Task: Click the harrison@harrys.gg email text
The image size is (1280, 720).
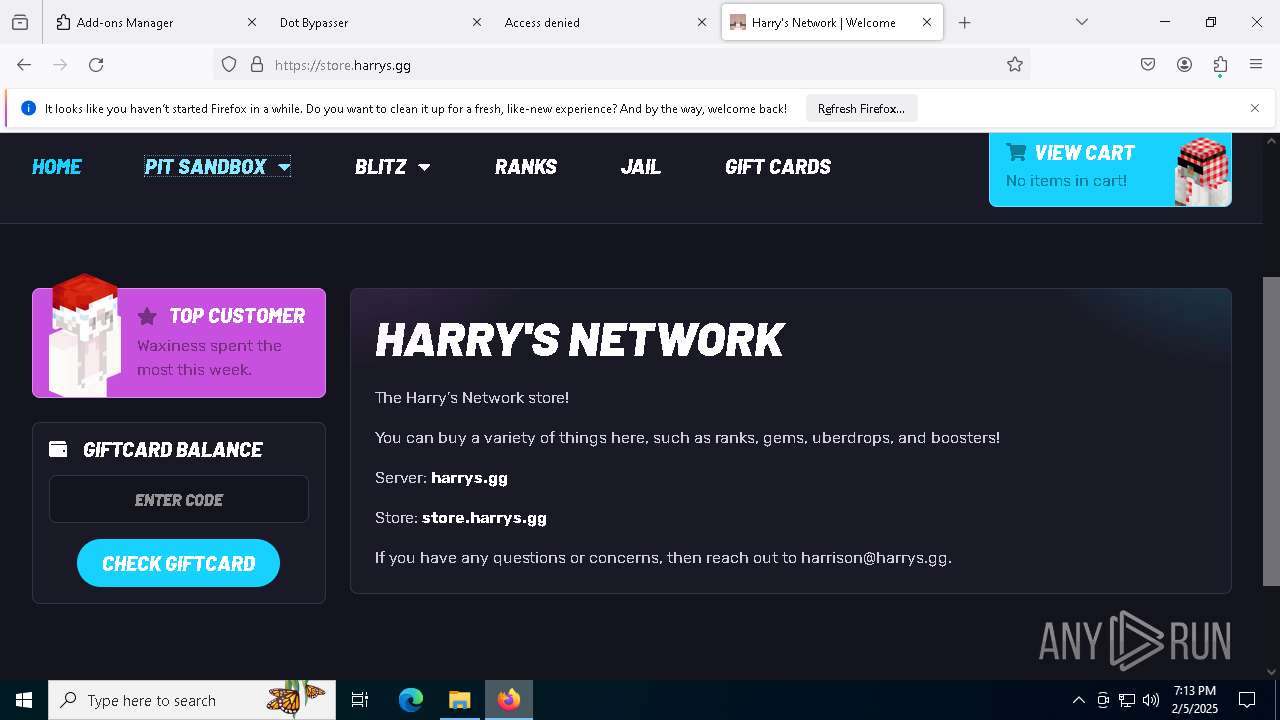Action: click(874, 558)
